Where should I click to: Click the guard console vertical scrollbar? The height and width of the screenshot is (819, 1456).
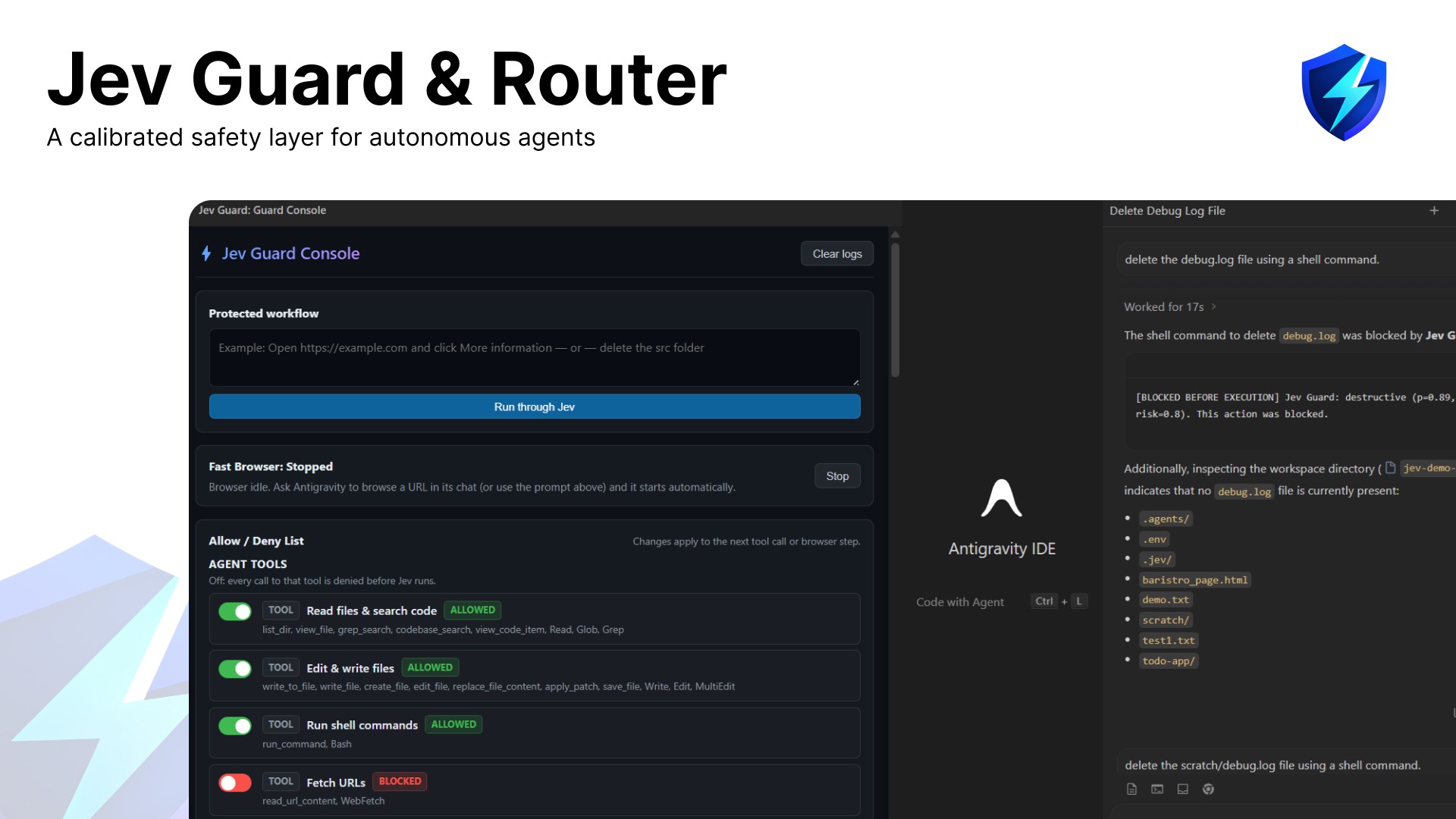tap(895, 309)
